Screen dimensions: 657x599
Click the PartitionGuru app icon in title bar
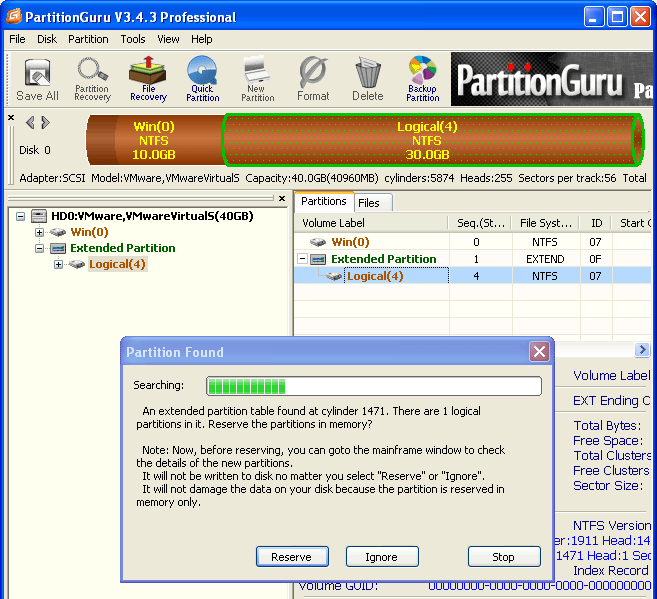pos(14,16)
